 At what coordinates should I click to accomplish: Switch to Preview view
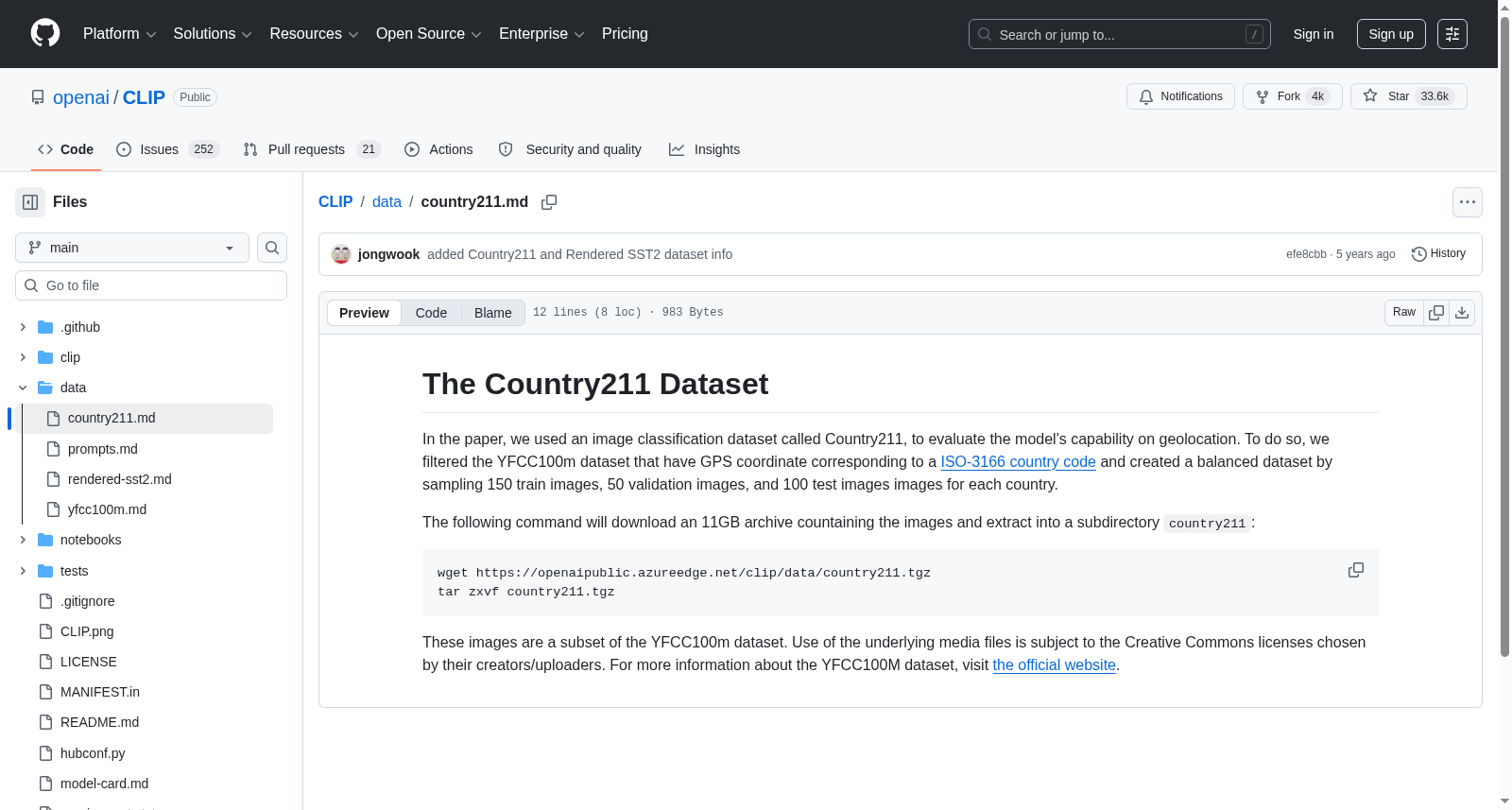coord(364,313)
